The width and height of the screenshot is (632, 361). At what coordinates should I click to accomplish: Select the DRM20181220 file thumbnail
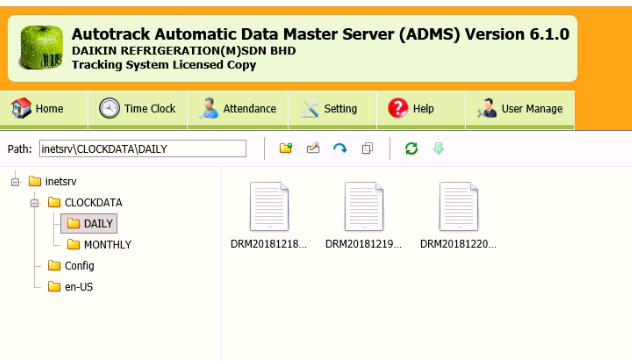pyautogui.click(x=458, y=216)
